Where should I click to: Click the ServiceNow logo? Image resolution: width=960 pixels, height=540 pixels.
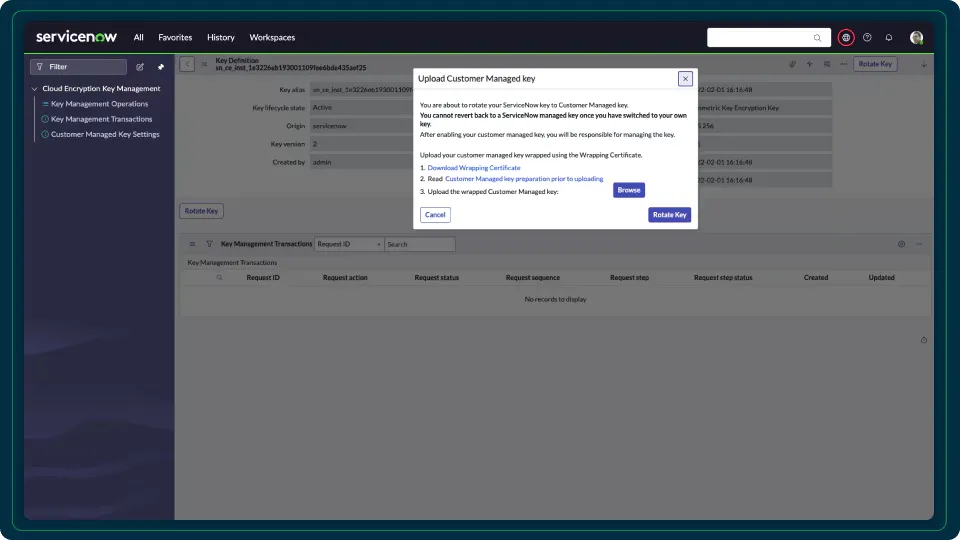point(77,37)
